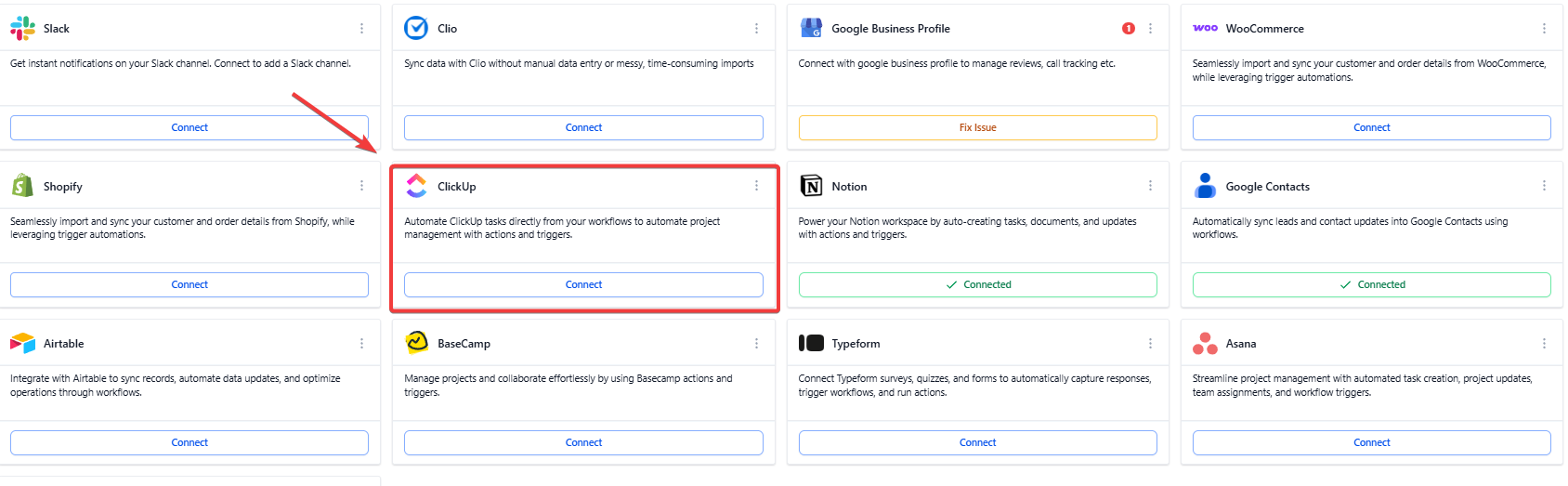Click the Shopify bag logo icon
This screenshot has width=1568, height=486.
22,186
